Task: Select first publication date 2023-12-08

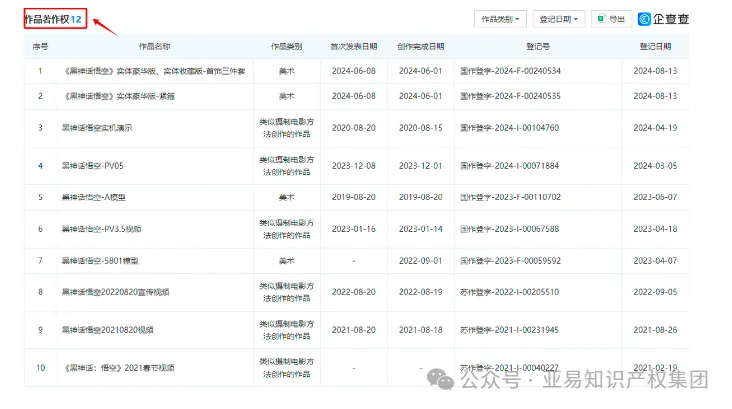Action: click(x=353, y=166)
